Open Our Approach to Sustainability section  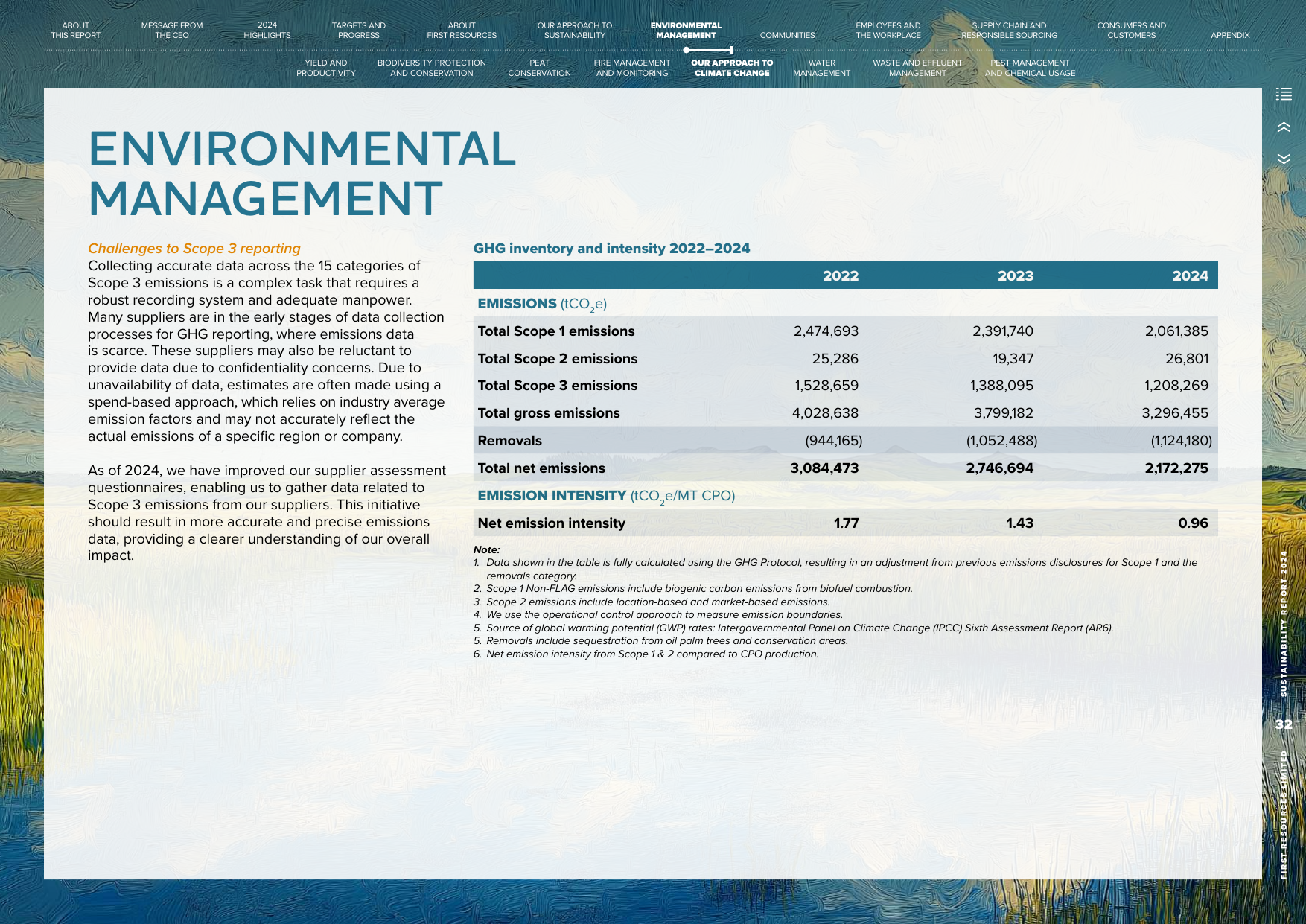575,31
